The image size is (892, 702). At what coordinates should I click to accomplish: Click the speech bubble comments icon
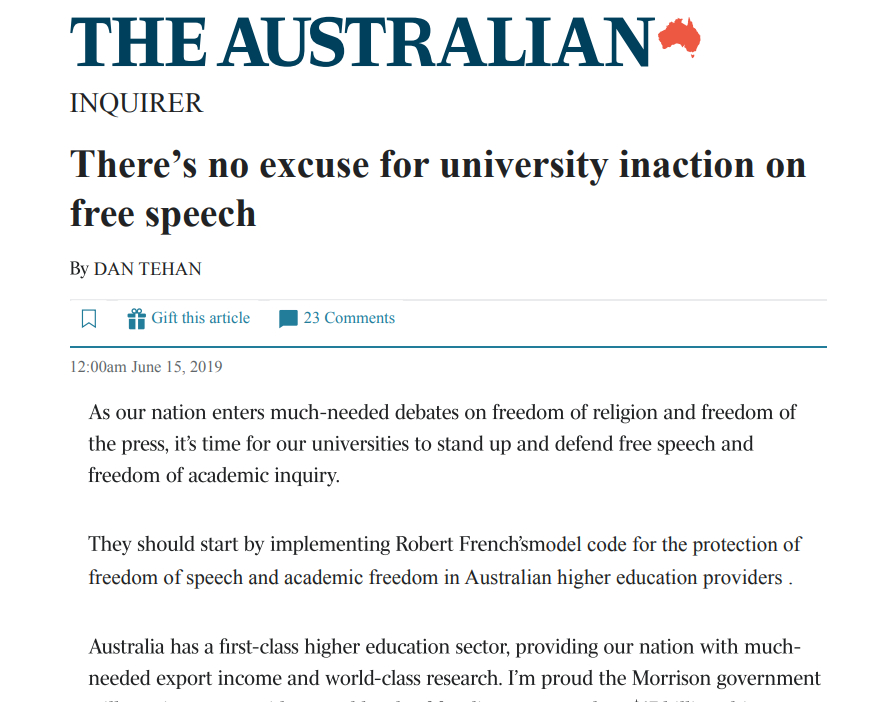288,319
